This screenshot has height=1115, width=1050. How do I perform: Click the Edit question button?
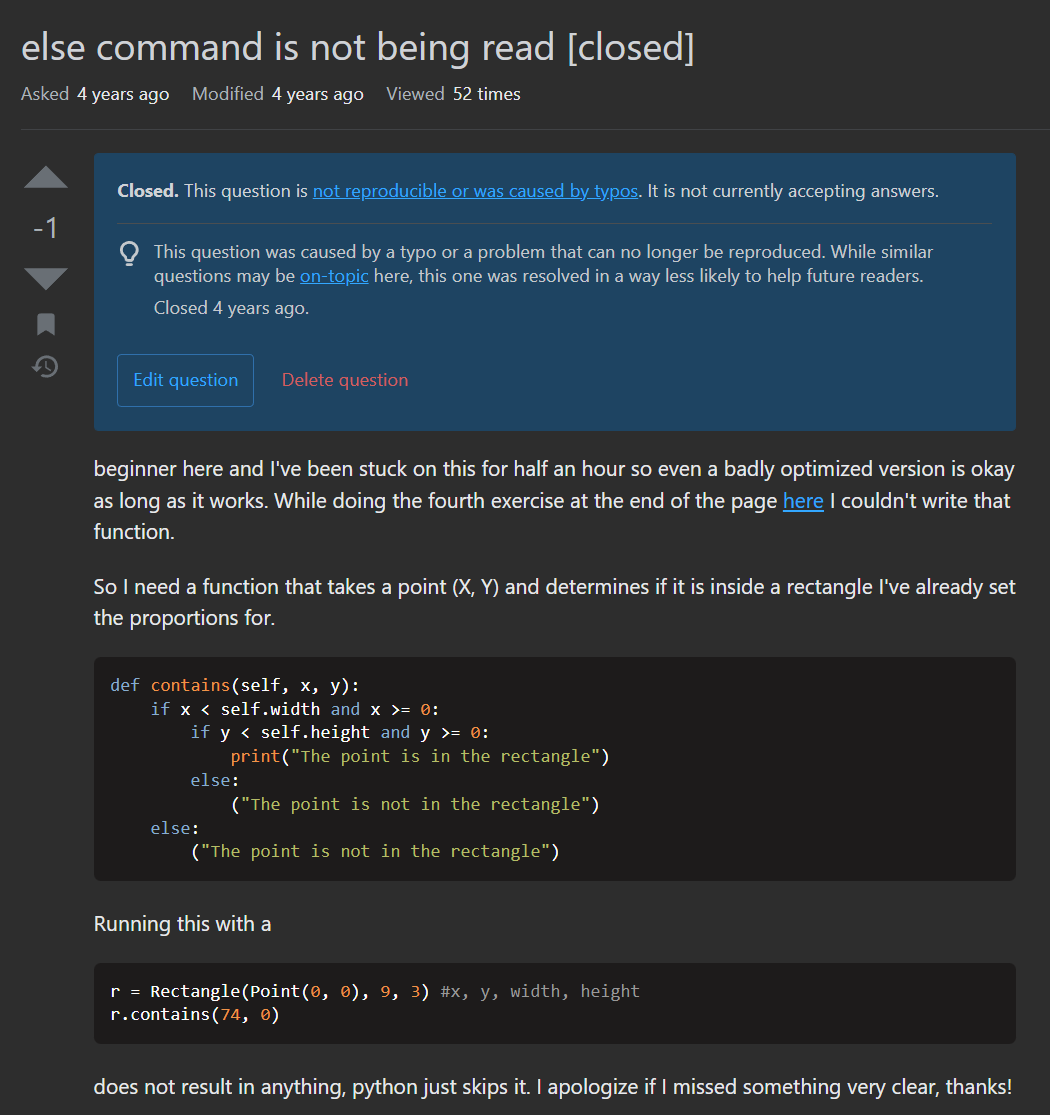(186, 380)
